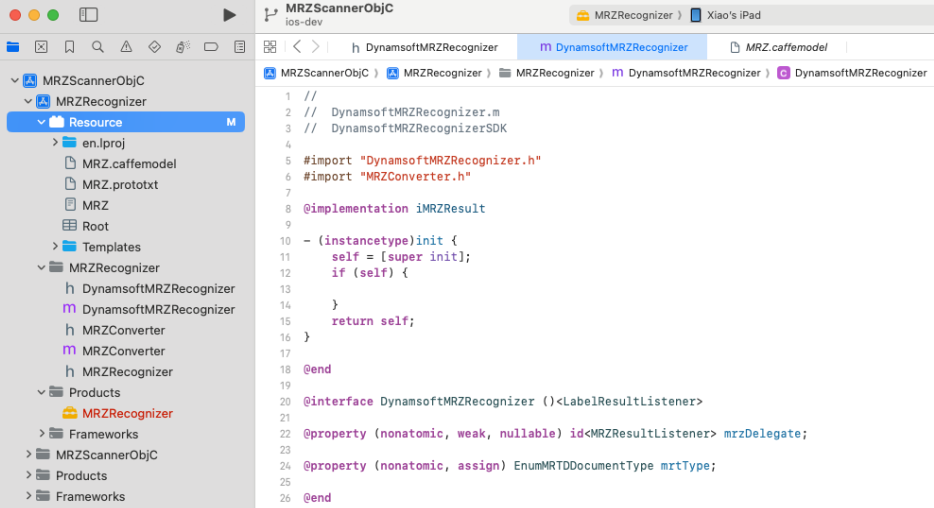Open the Issue navigator warning icon
Viewport: 934px width, 508px height.
pyautogui.click(x=126, y=47)
